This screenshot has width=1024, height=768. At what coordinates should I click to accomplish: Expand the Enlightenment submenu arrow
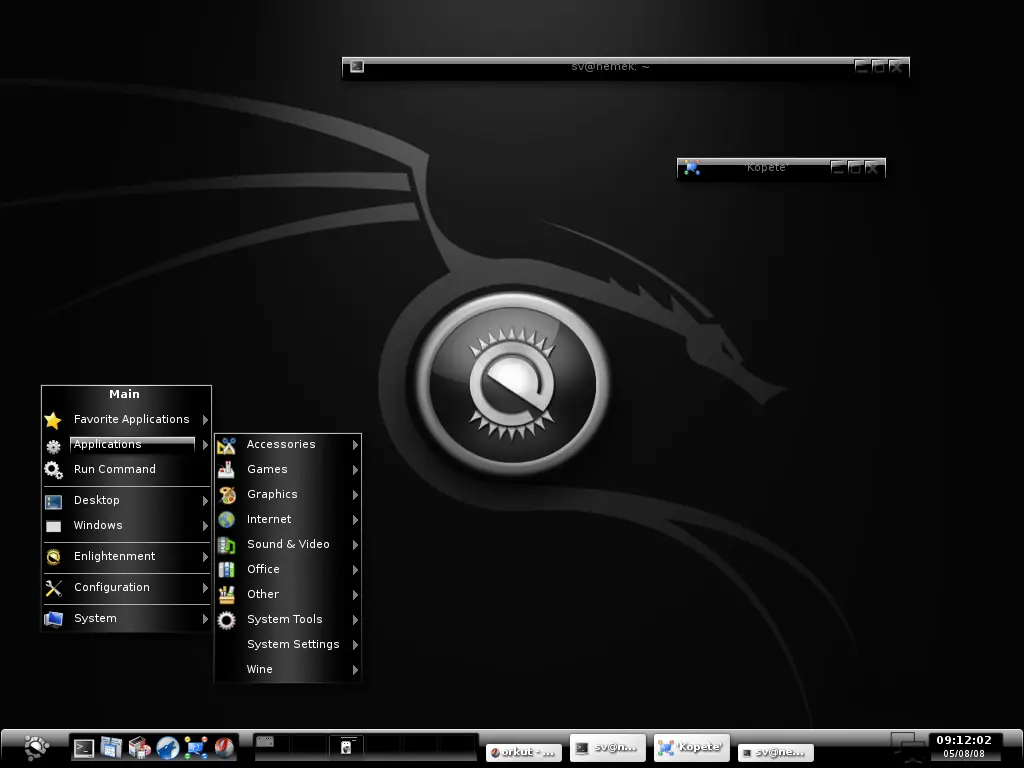205,557
